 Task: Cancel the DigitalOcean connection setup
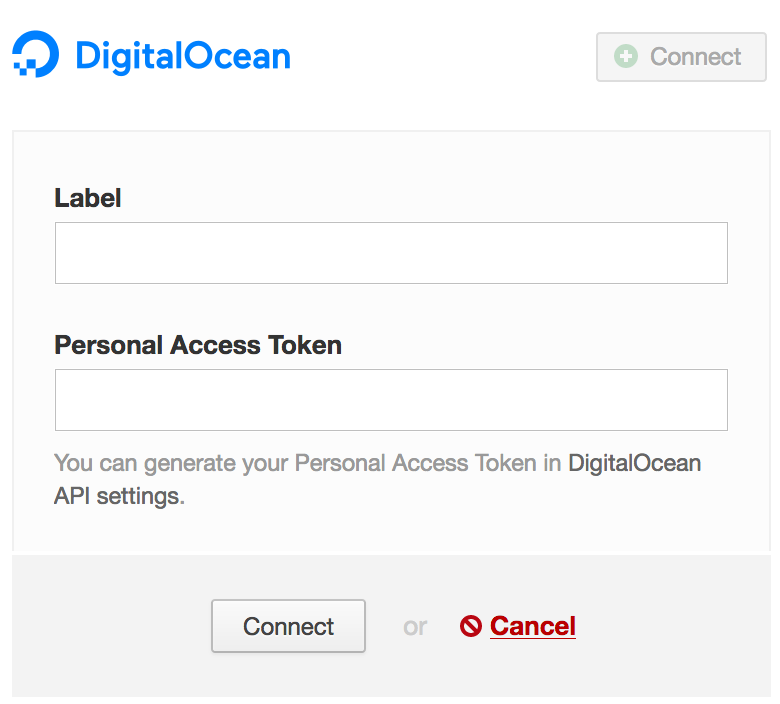[x=533, y=626]
